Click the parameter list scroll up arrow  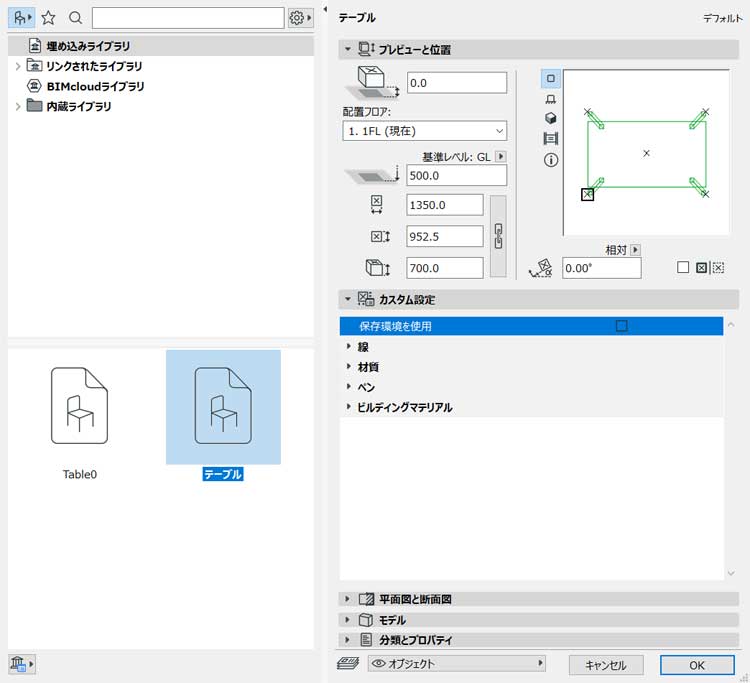[x=731, y=325]
